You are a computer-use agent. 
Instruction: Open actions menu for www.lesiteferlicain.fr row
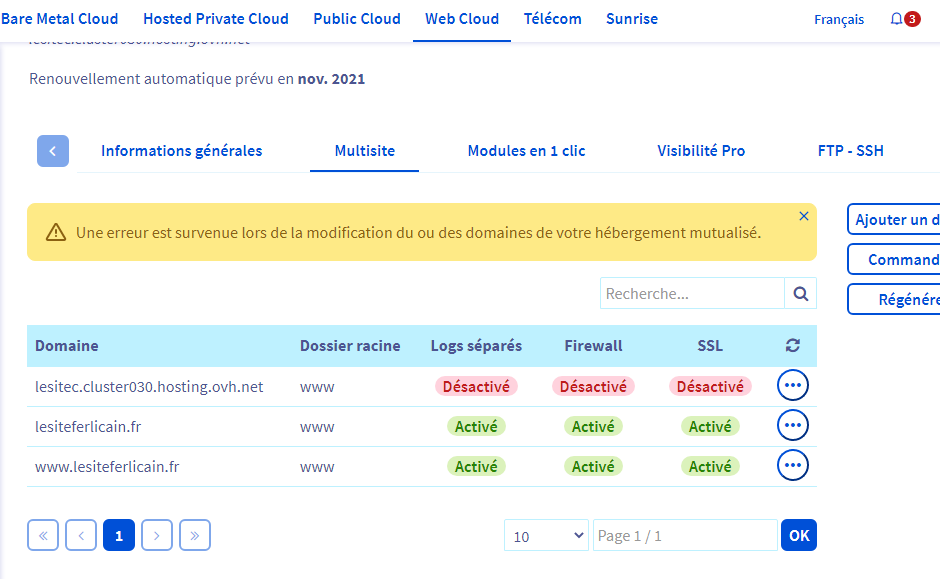coord(793,466)
